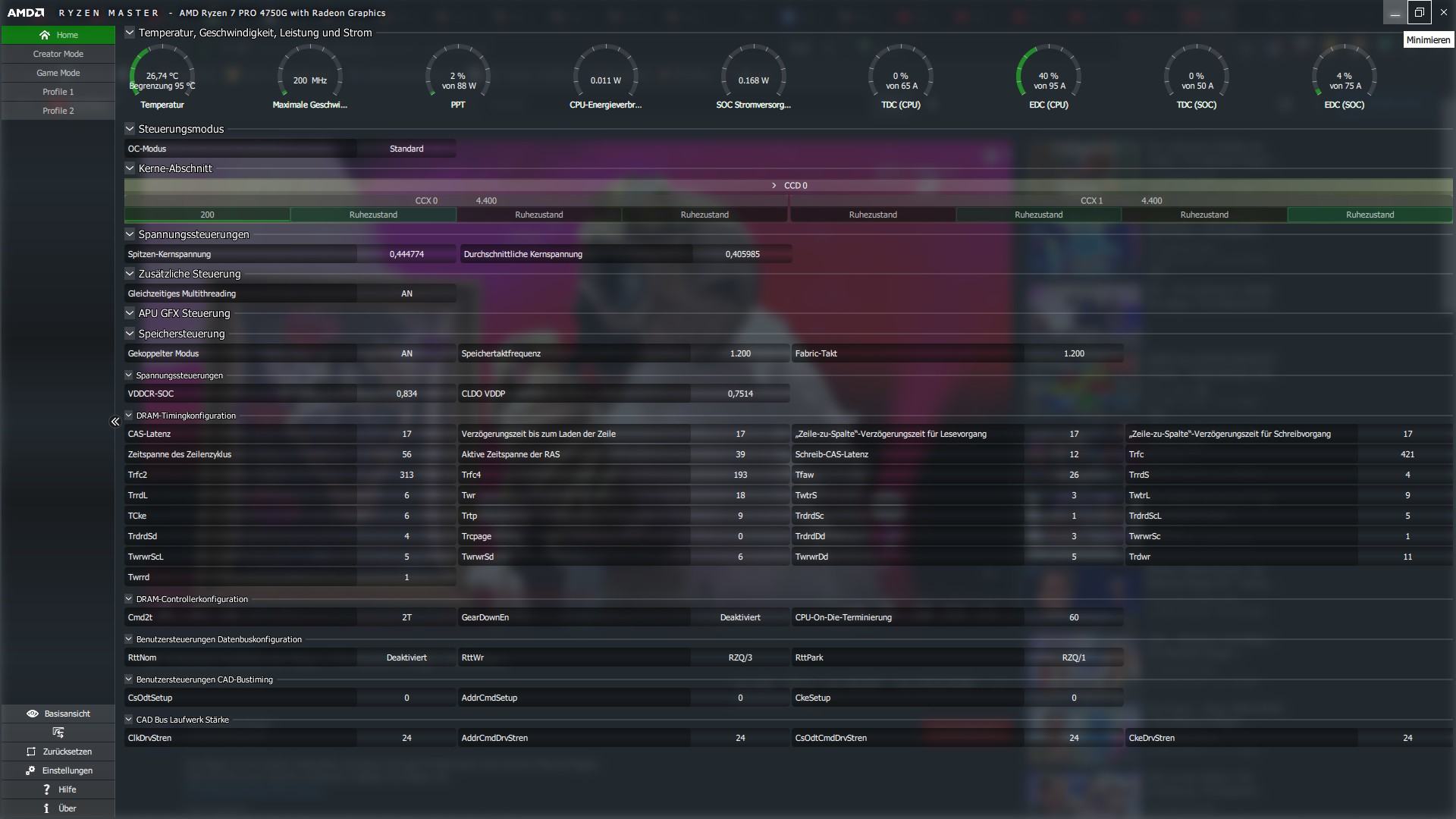Expand the APU GFX Steuerung section

click(x=130, y=313)
